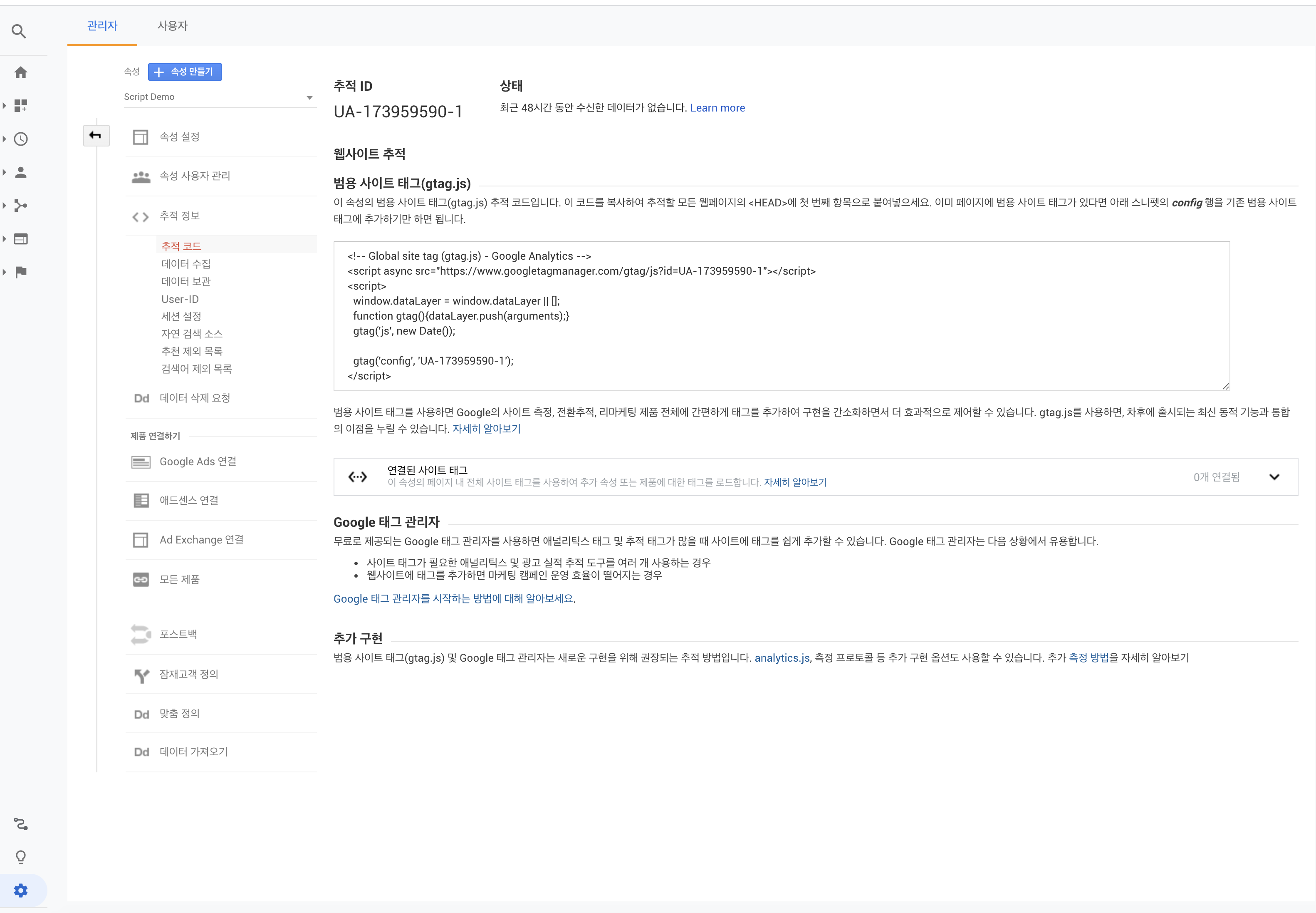The width and height of the screenshot is (1316, 913).
Task: Open the Attribution path icon
Action: pos(20,824)
